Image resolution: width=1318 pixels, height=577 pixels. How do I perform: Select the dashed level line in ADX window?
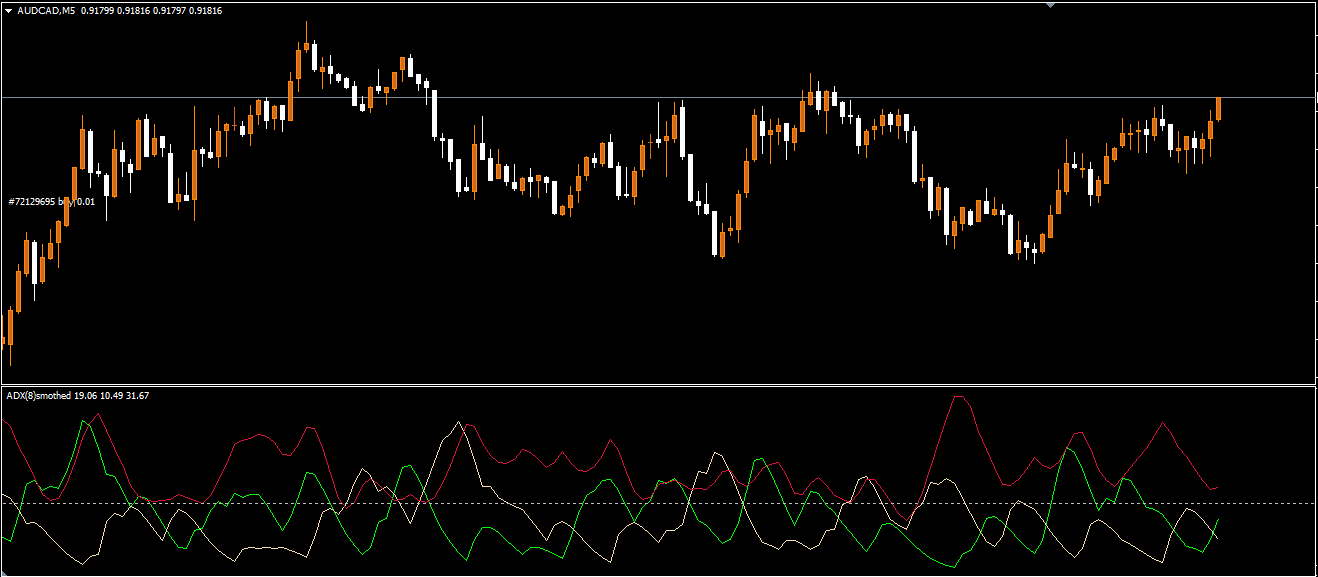point(600,503)
